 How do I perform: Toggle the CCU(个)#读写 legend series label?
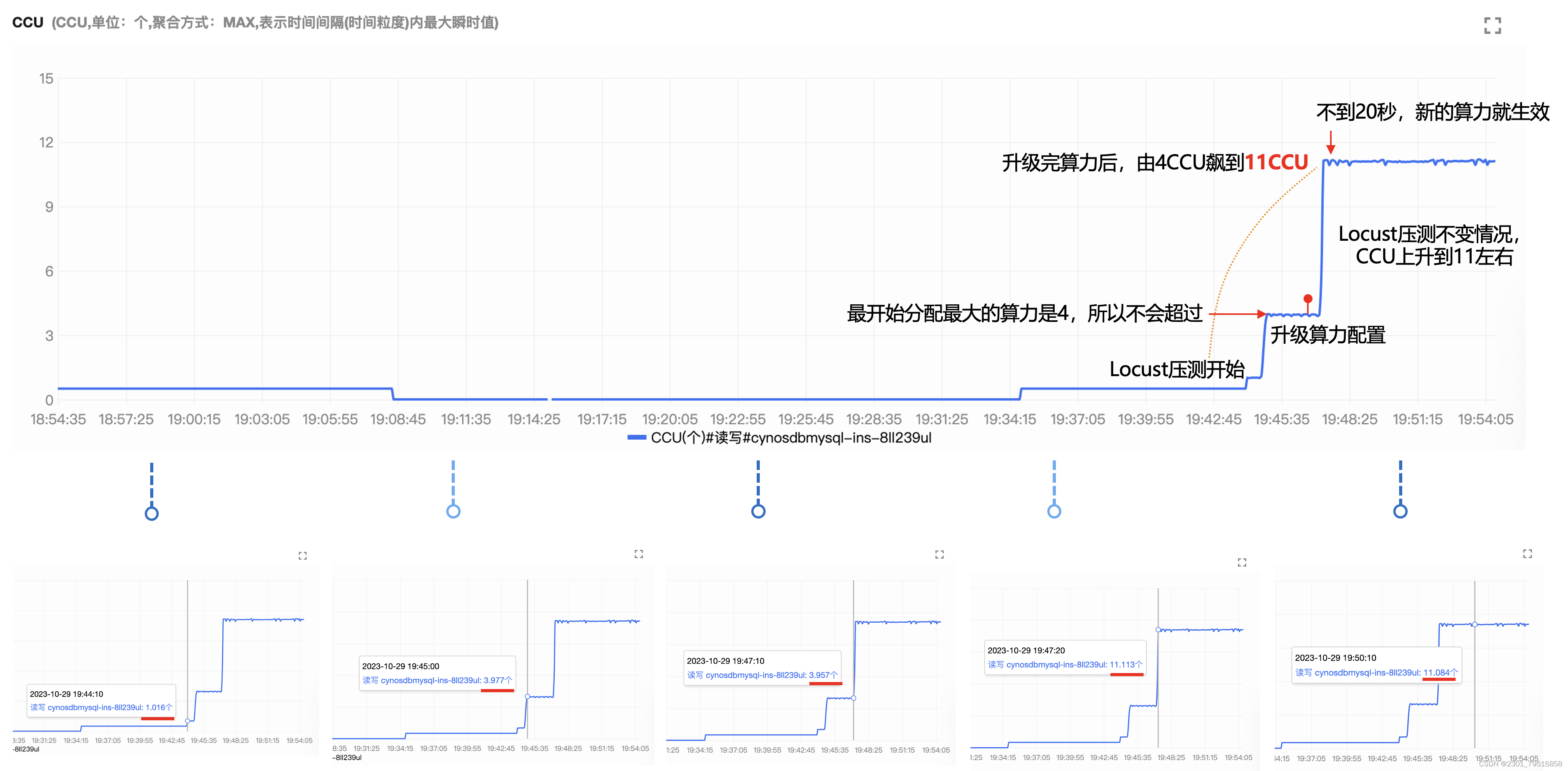(791, 437)
